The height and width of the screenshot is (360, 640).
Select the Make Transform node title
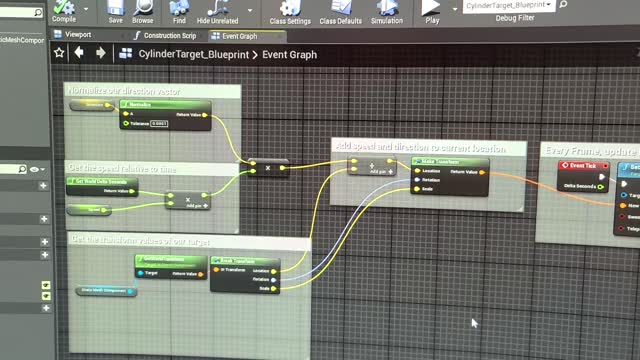(x=450, y=162)
